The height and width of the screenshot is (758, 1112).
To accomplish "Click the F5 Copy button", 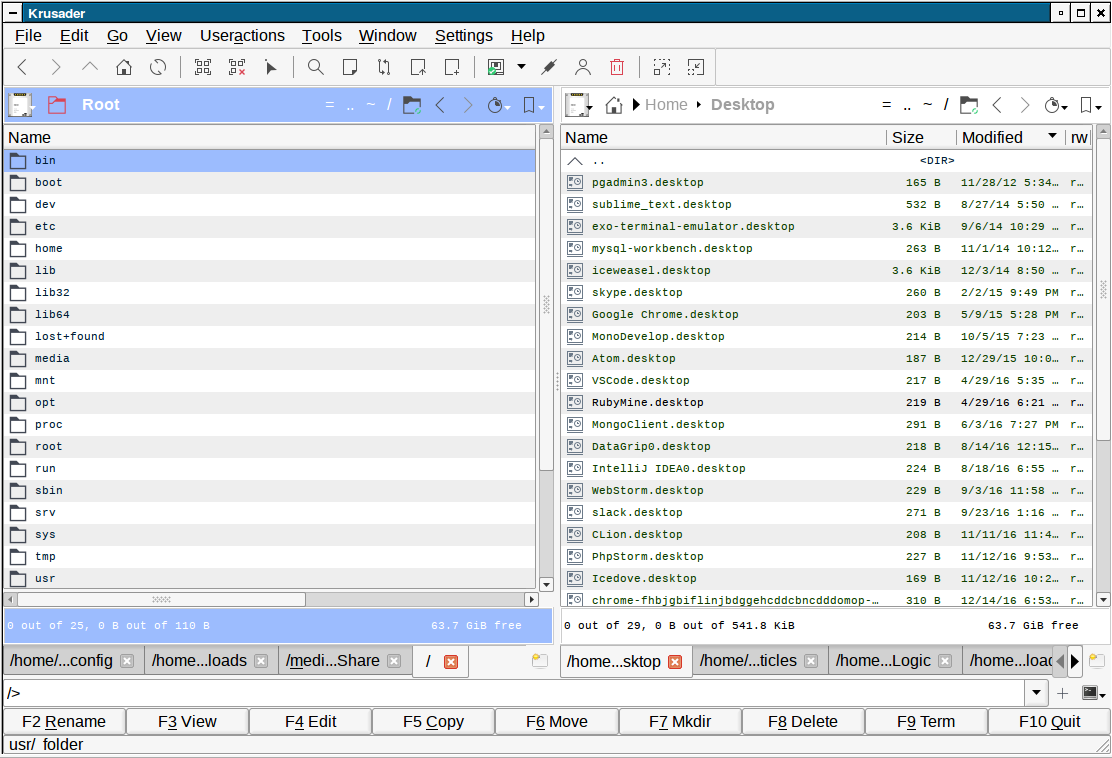I will 433,722.
